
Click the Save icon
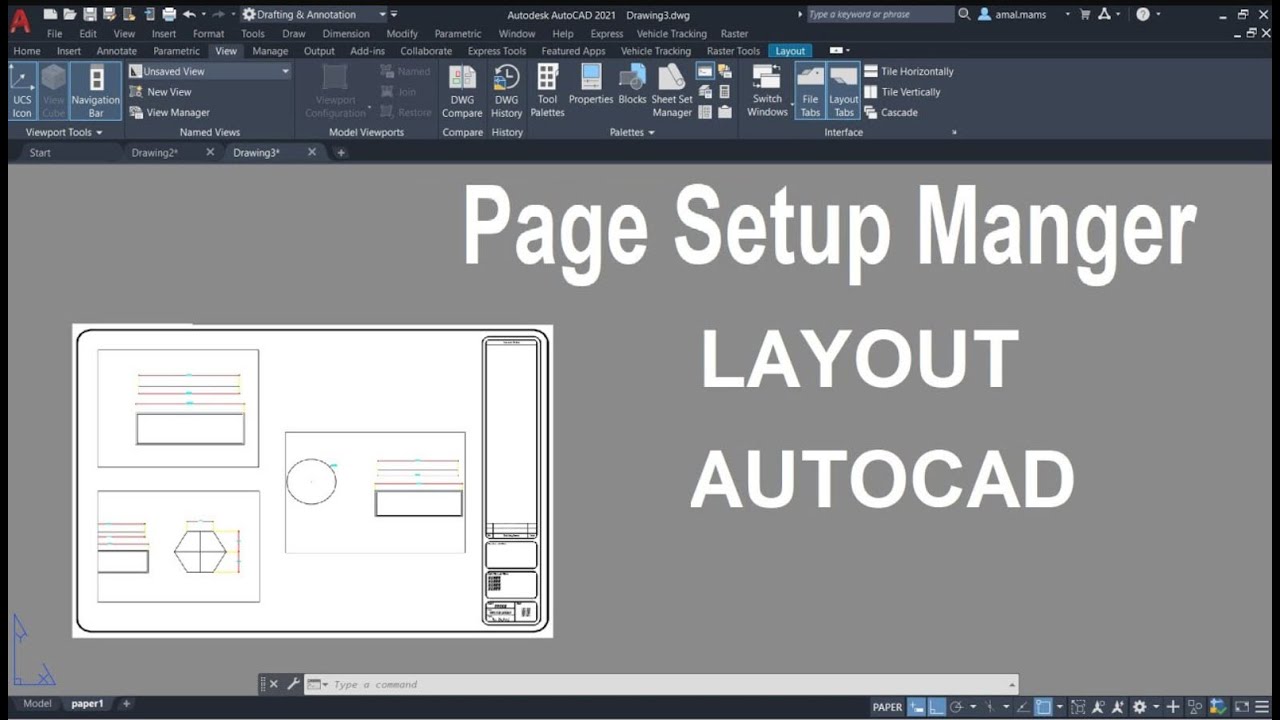coord(90,15)
